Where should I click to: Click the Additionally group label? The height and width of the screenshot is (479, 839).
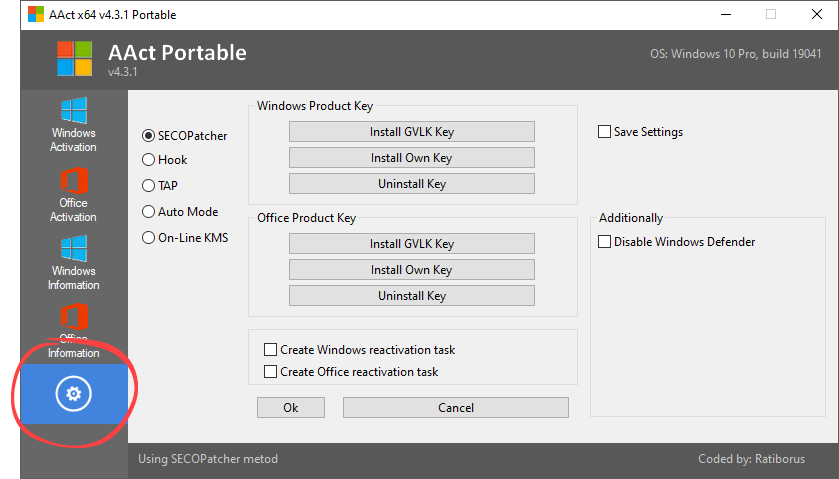(x=631, y=218)
